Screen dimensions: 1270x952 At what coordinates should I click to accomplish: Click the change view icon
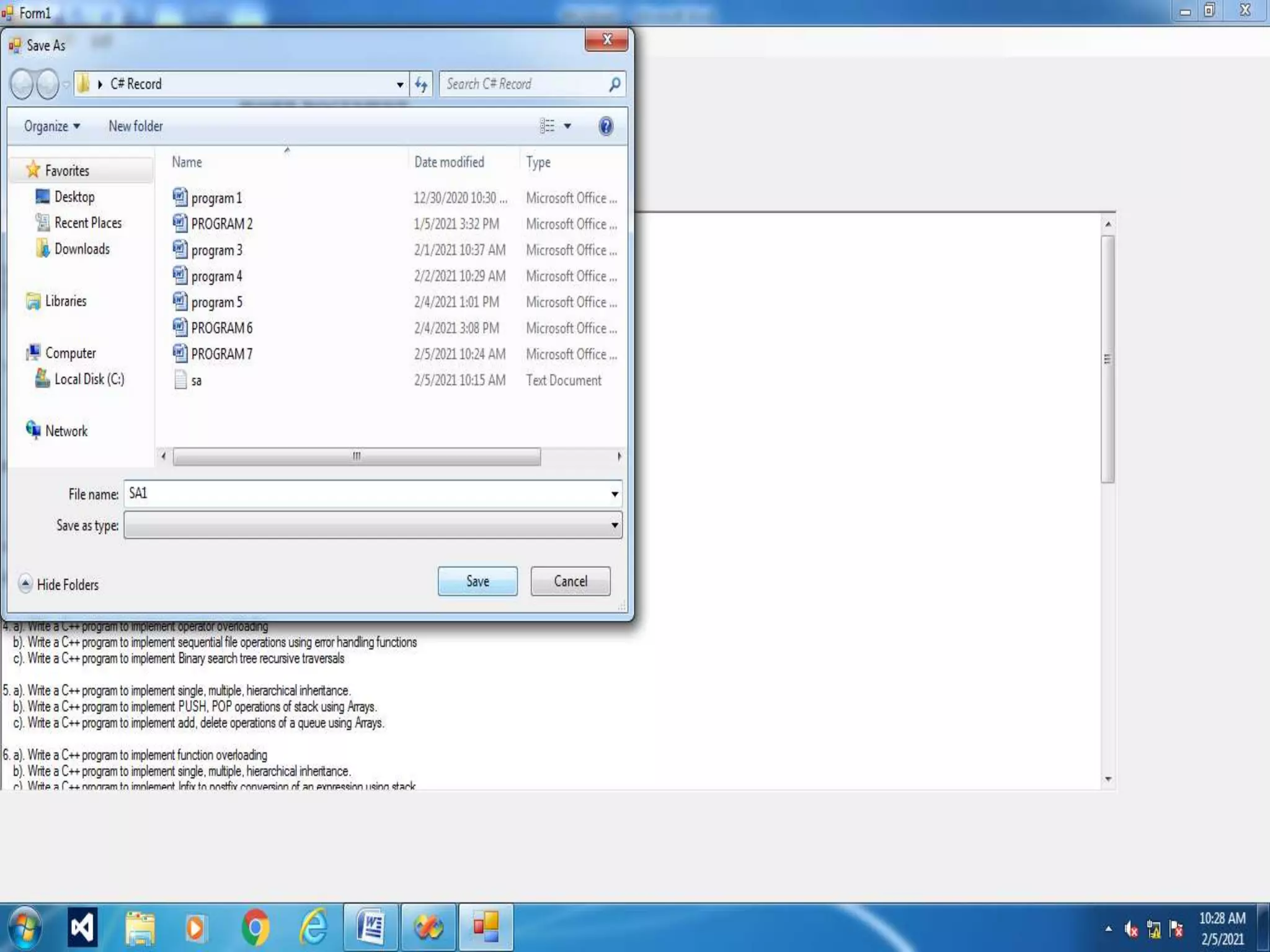click(x=547, y=126)
